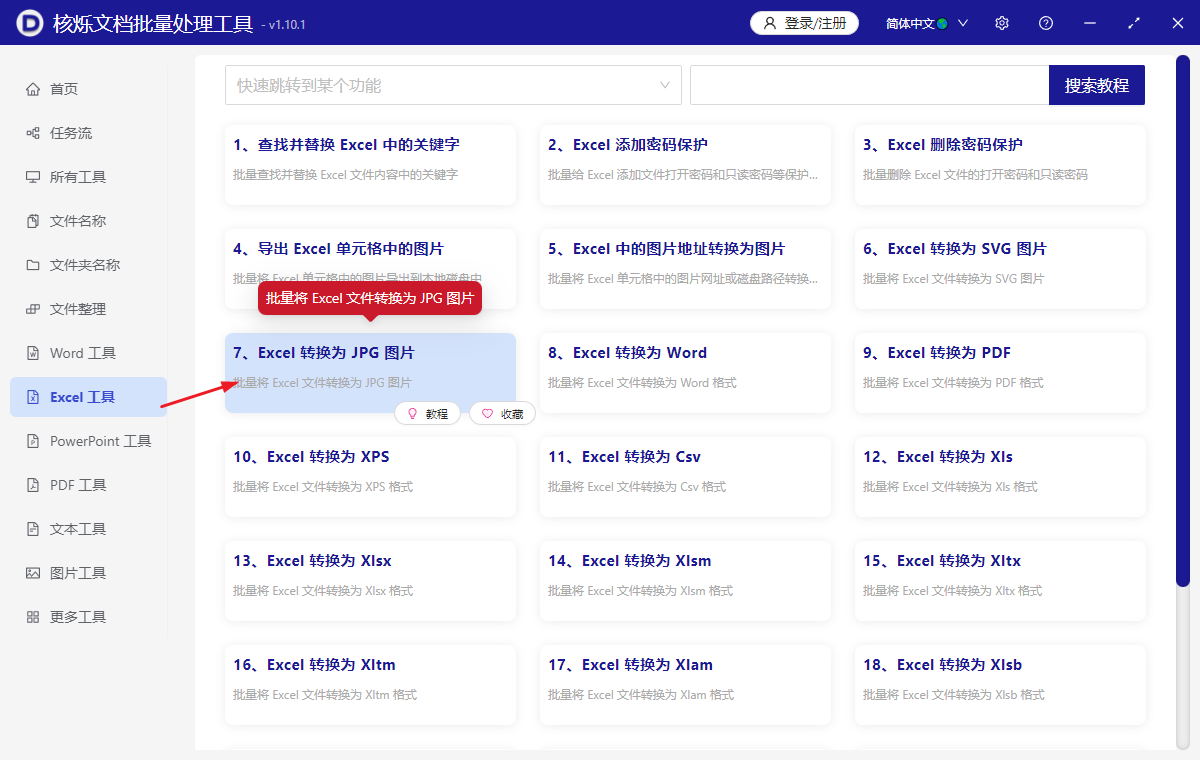Open Excel 转换为 XPS card
This screenshot has height=760, width=1200.
click(x=370, y=476)
